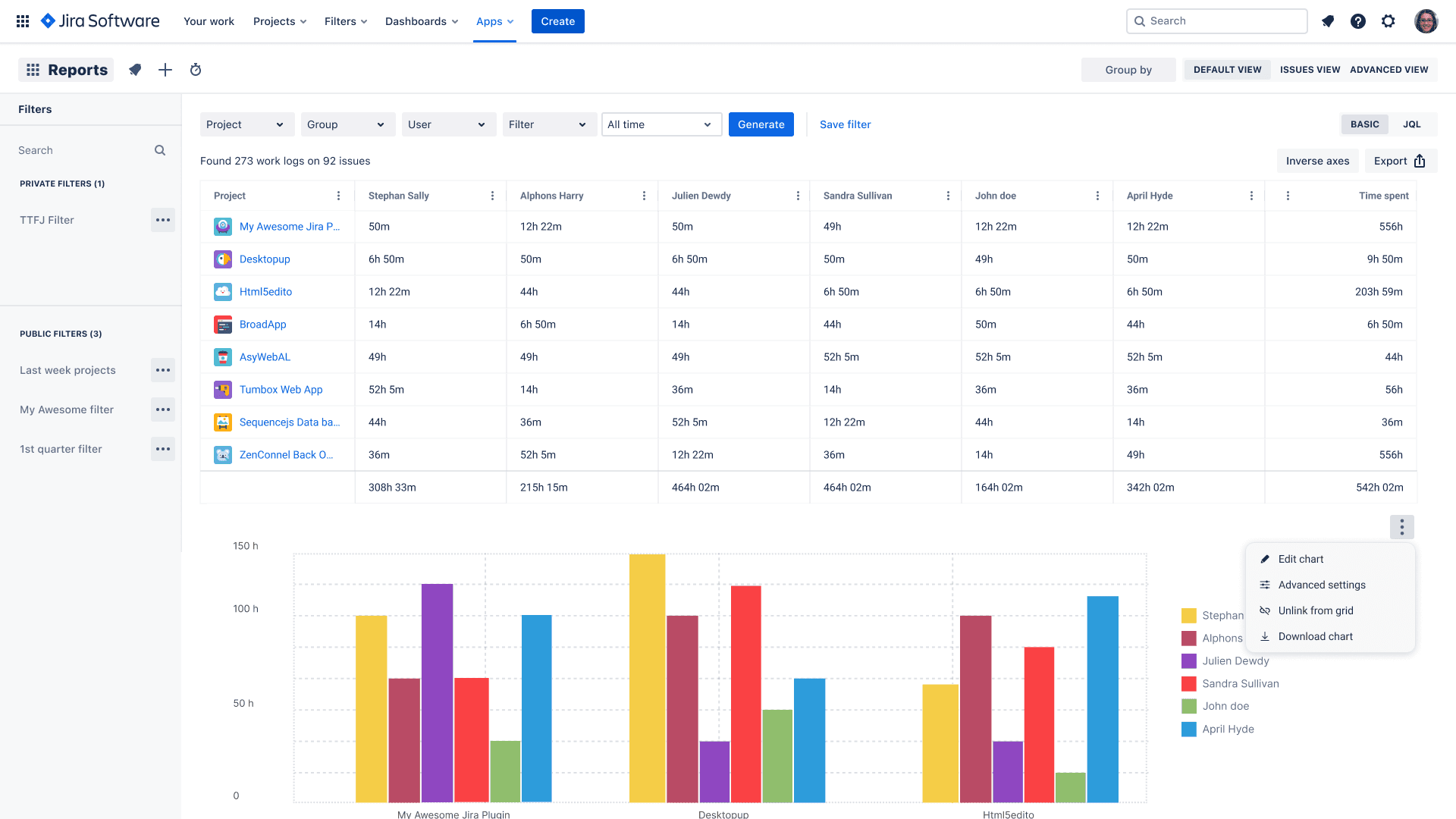The width and height of the screenshot is (1456, 819).
Task: Open notifications via the bell icon
Action: pyautogui.click(x=1328, y=21)
